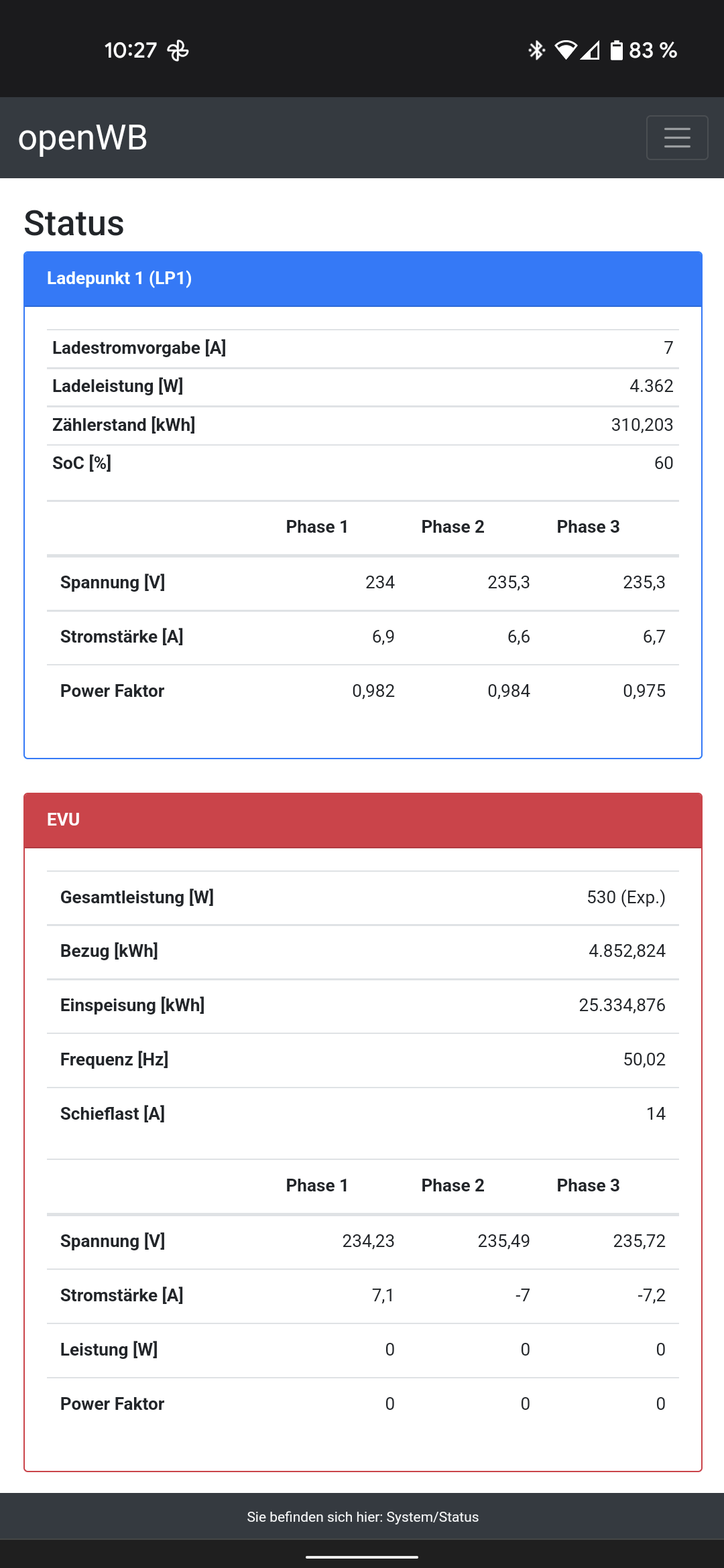Viewport: 724px width, 1568px height.
Task: Tap the Einspeisung value 25.334,876
Action: click(621, 1005)
